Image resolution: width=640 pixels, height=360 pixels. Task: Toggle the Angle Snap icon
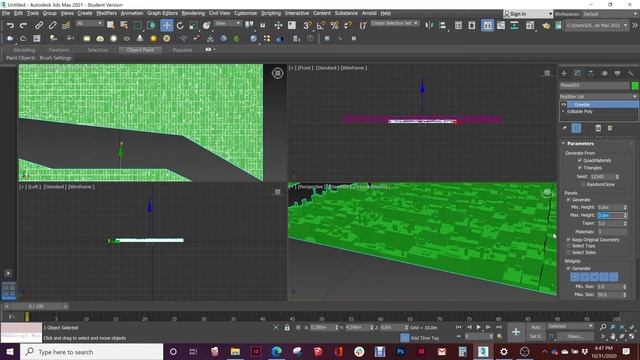[x=320, y=25]
